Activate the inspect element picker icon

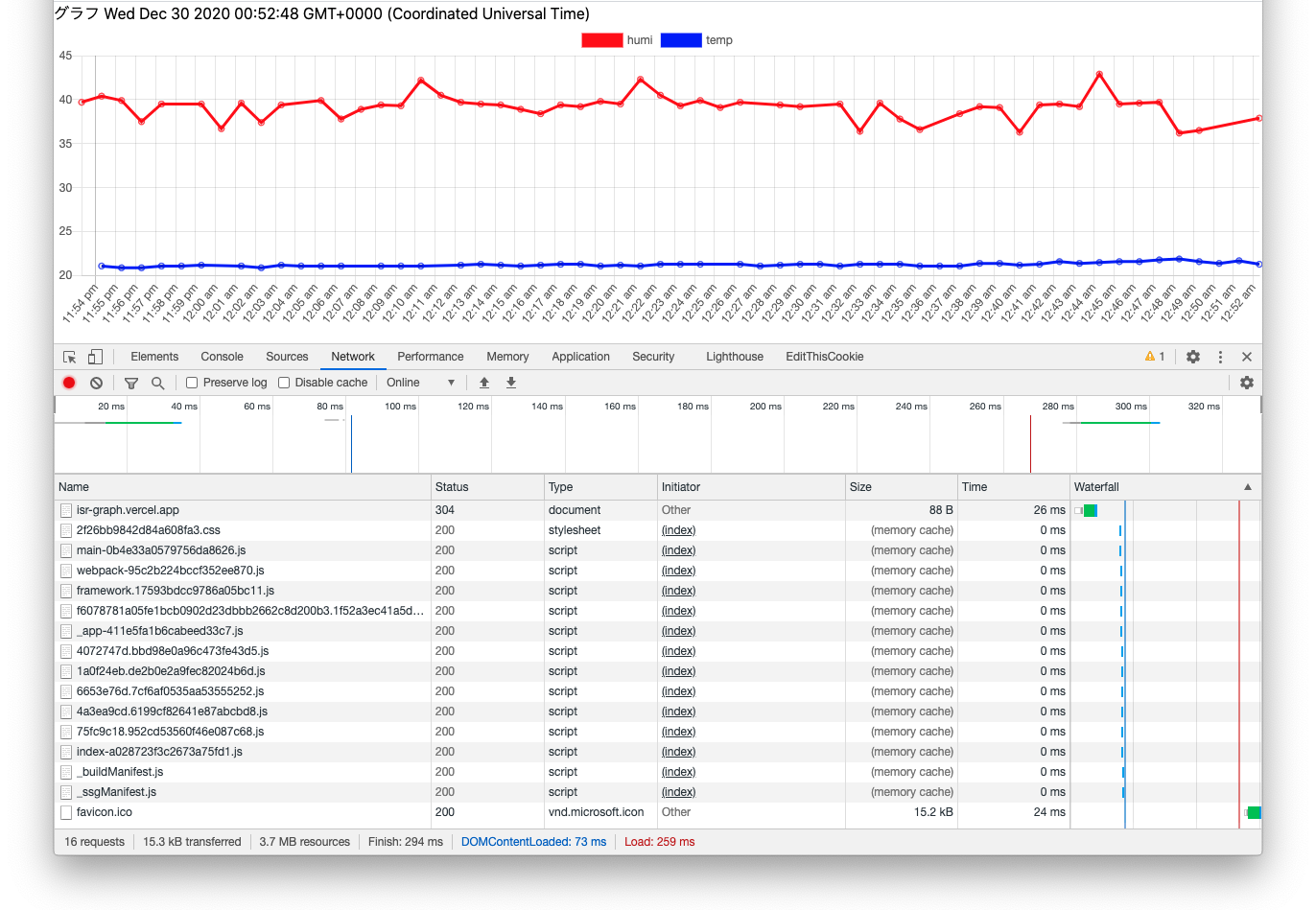click(x=69, y=357)
